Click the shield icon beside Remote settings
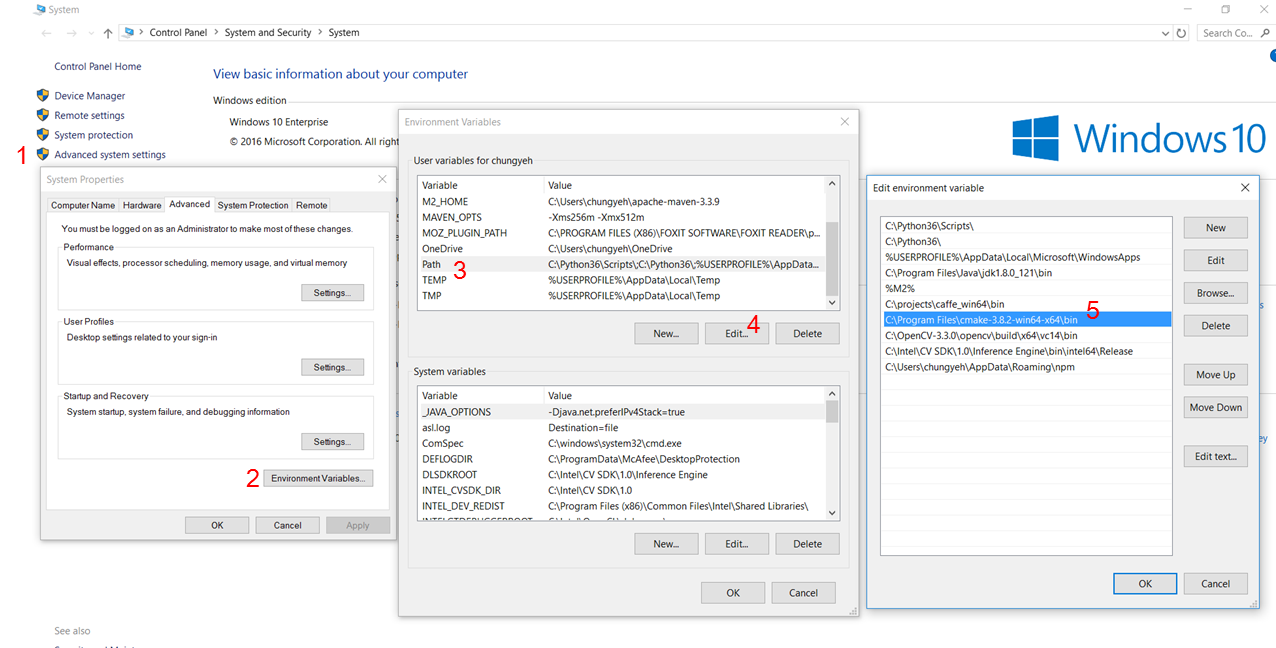The width and height of the screenshot is (1276, 648). point(43,115)
